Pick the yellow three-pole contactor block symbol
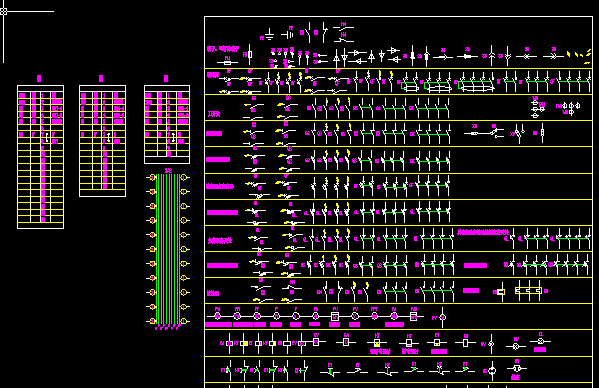599x388 pixels. [x=528, y=291]
